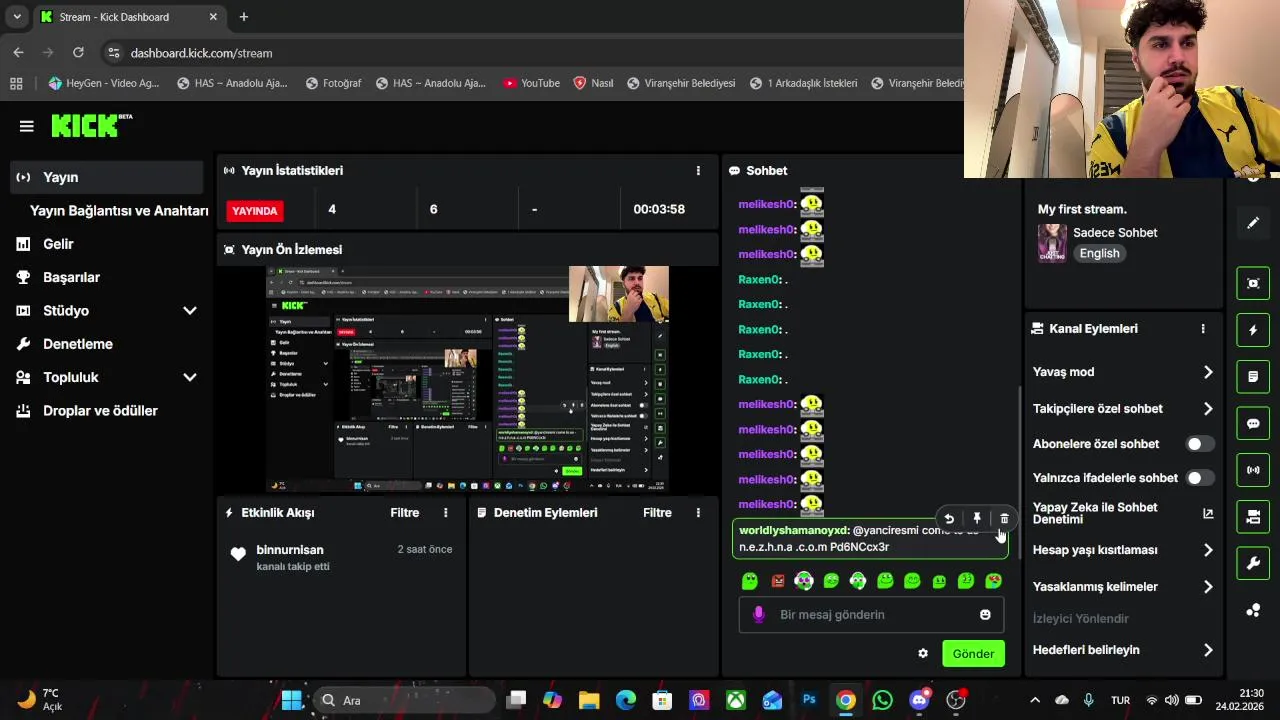Open Yasaklanmış kelimeler arrow
The width and height of the screenshot is (1280, 720).
[1208, 587]
